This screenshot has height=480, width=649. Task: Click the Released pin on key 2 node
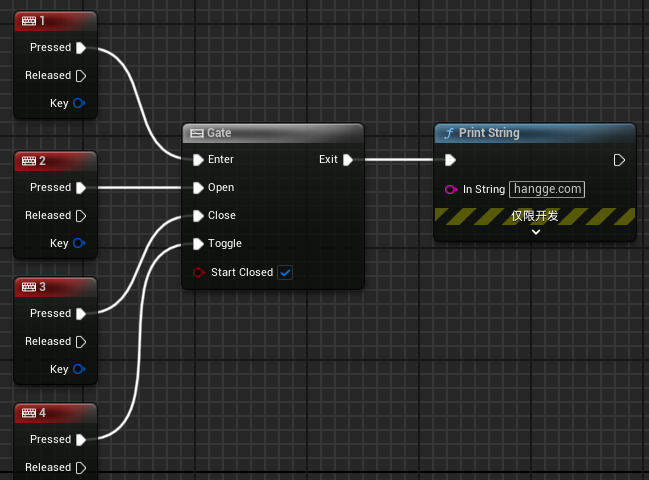click(x=81, y=216)
